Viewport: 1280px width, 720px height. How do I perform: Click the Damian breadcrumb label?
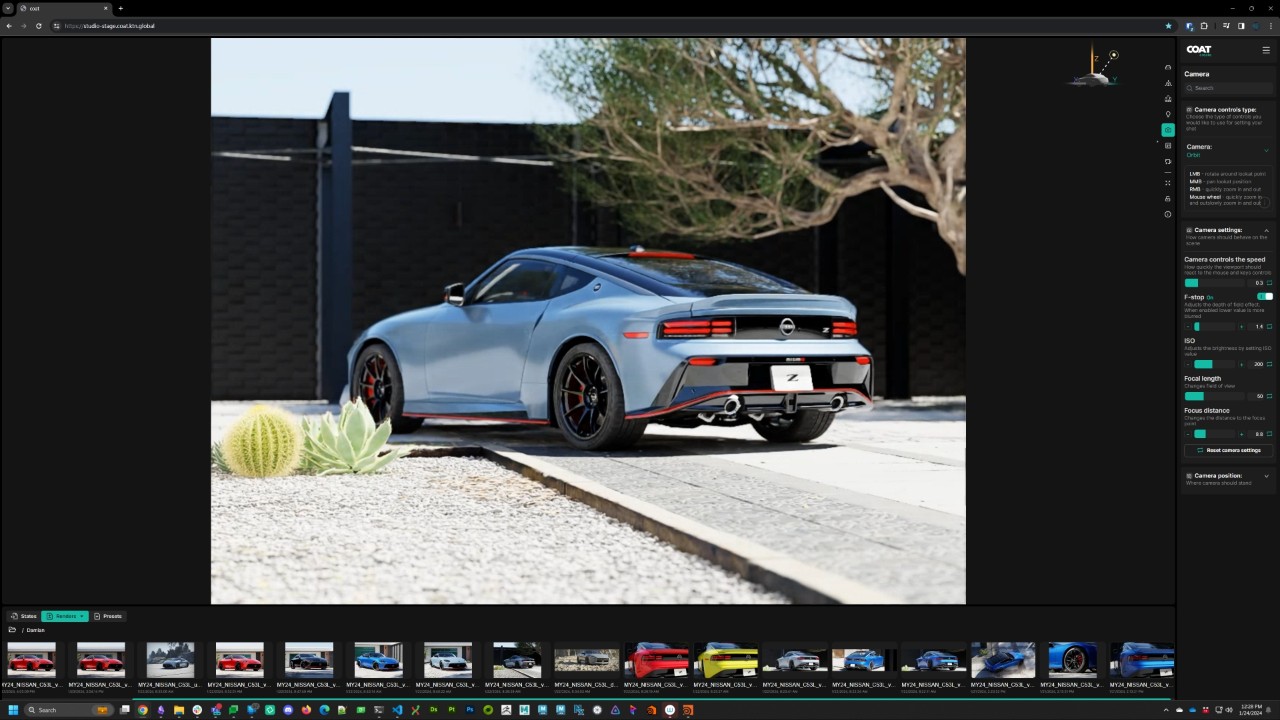(36, 630)
